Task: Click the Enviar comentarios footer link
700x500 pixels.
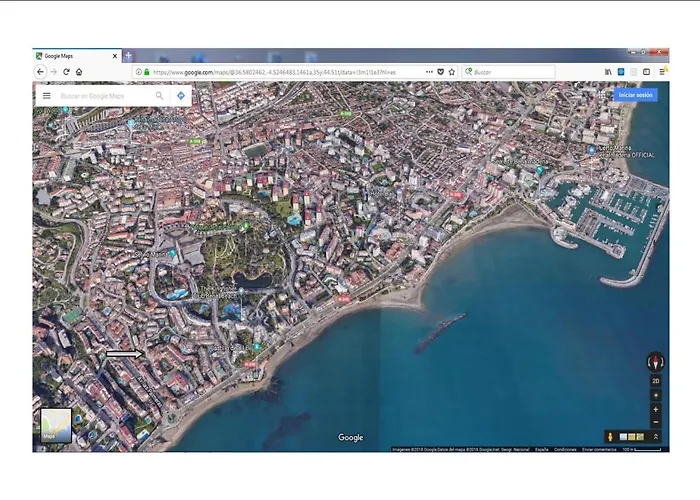Action: coord(599,450)
